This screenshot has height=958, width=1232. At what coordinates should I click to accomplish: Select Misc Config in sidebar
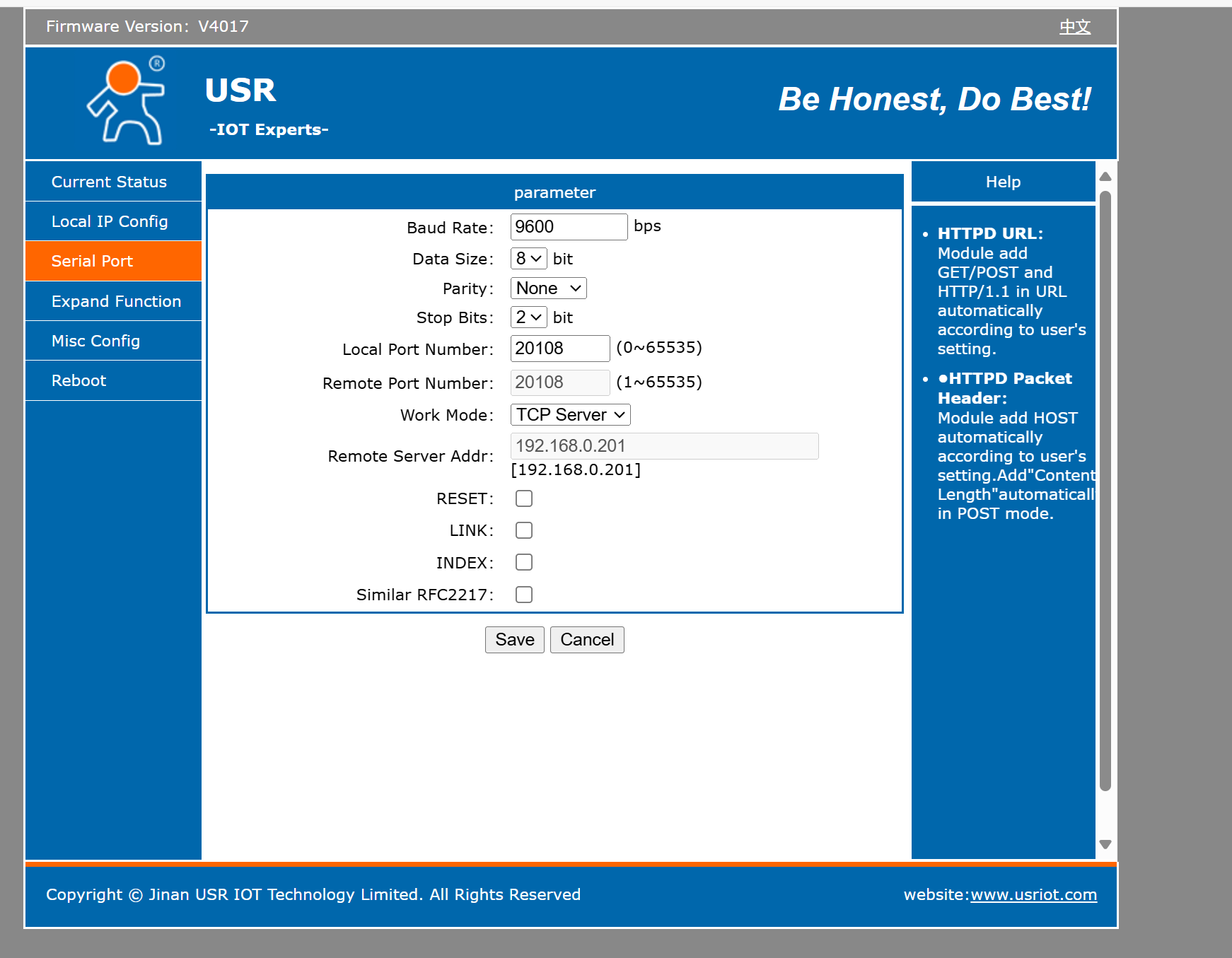(x=95, y=341)
